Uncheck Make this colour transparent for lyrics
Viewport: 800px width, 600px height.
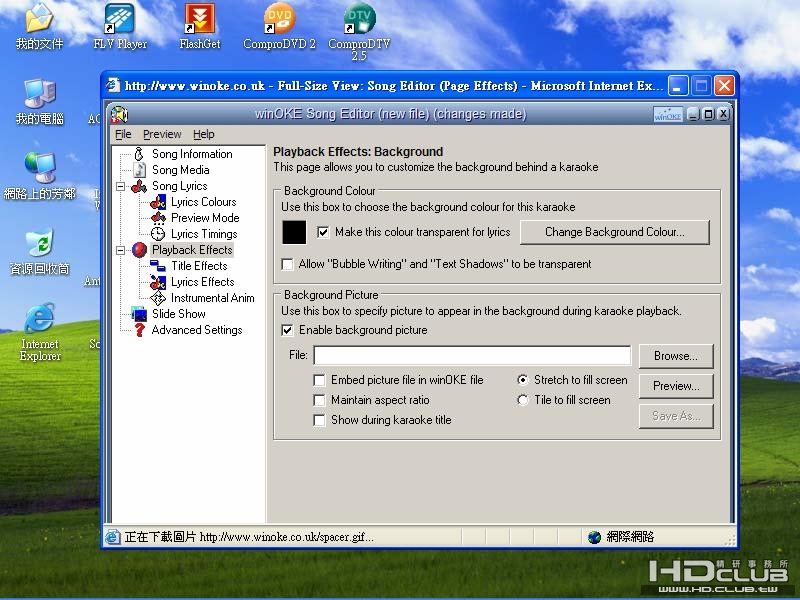click(x=323, y=233)
